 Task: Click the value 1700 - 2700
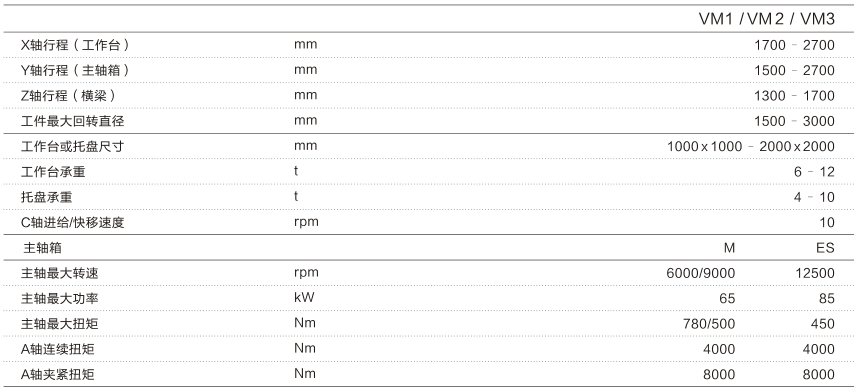click(x=794, y=45)
